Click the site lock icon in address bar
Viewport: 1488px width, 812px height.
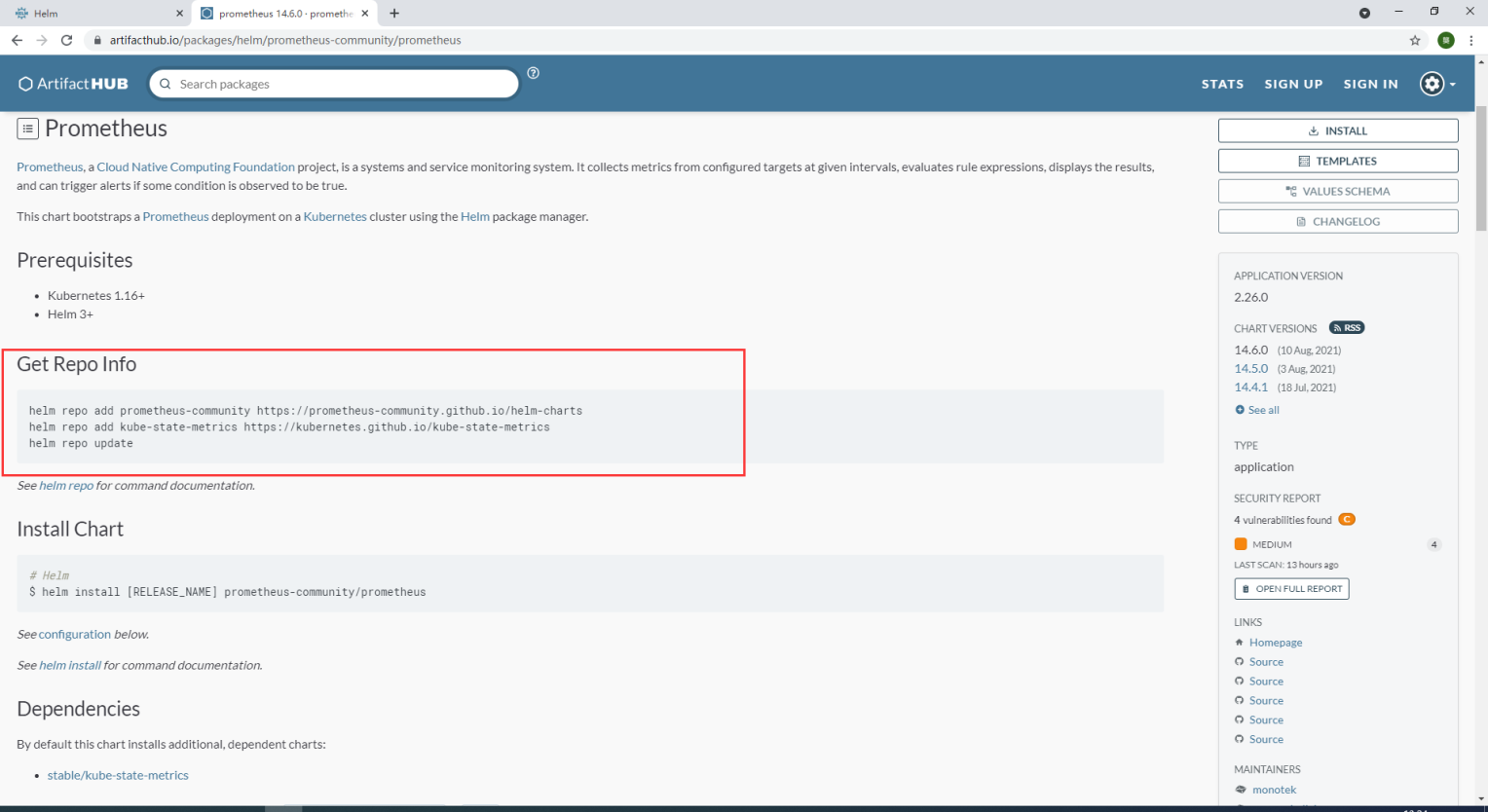(x=96, y=40)
